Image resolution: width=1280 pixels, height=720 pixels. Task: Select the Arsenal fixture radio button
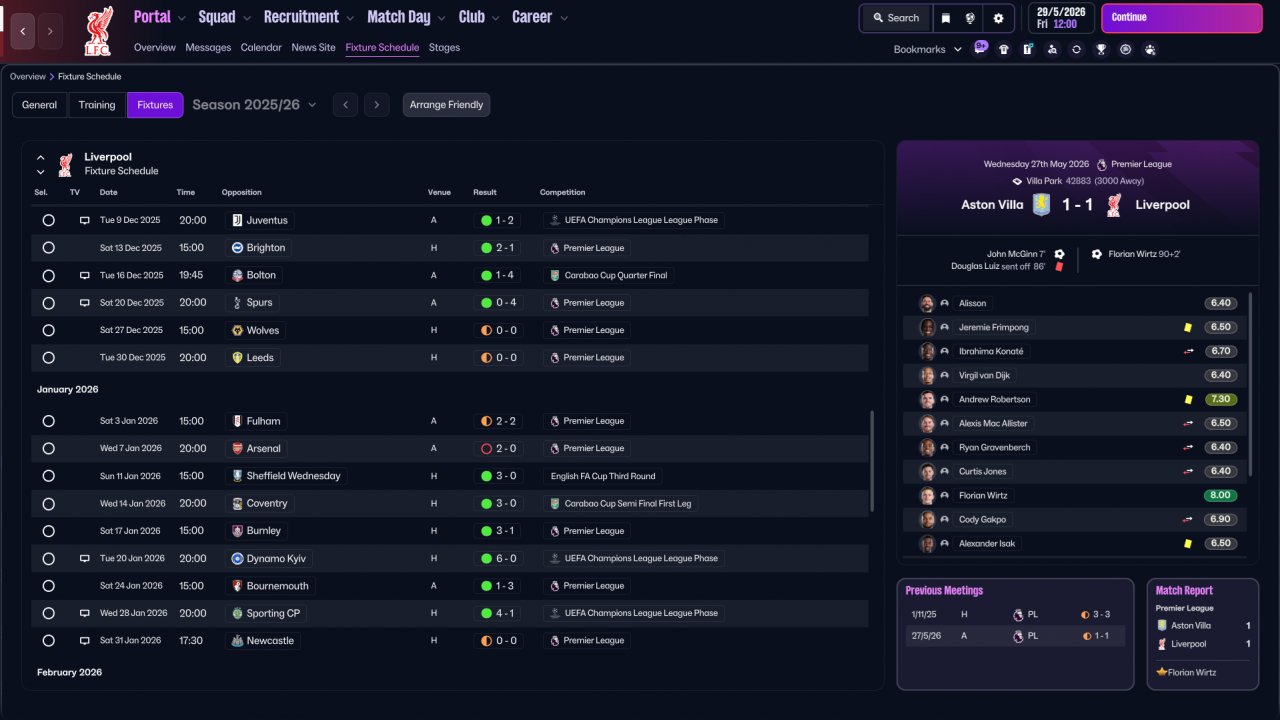click(48, 448)
